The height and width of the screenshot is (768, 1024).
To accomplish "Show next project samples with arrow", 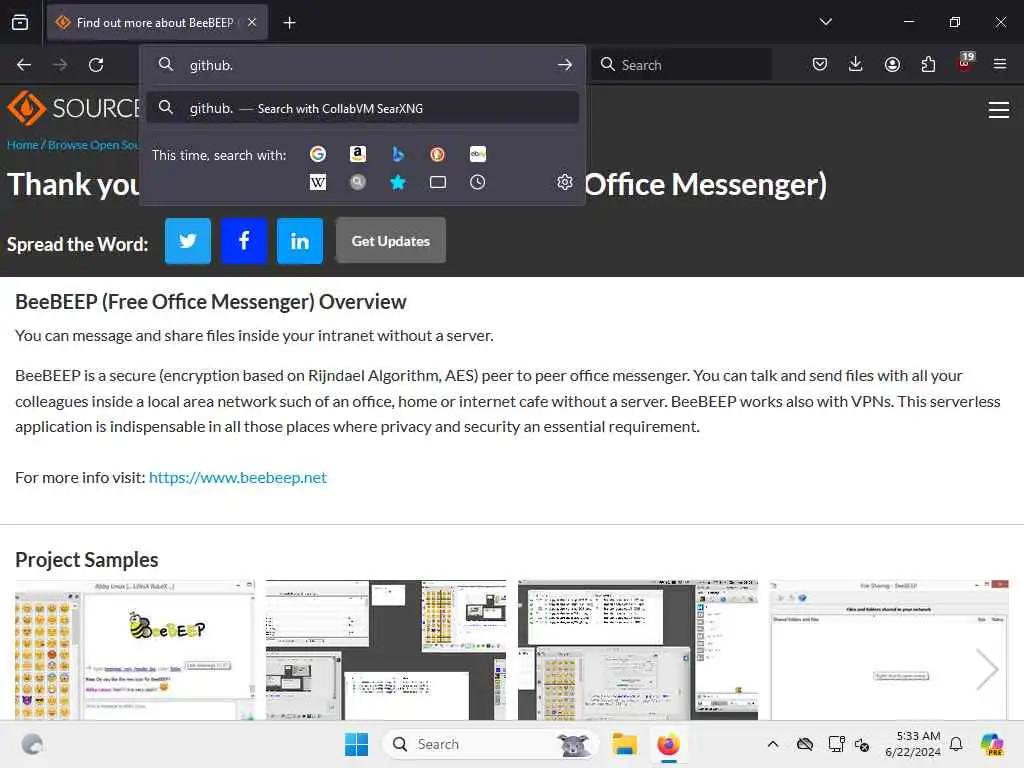I will click(987, 669).
